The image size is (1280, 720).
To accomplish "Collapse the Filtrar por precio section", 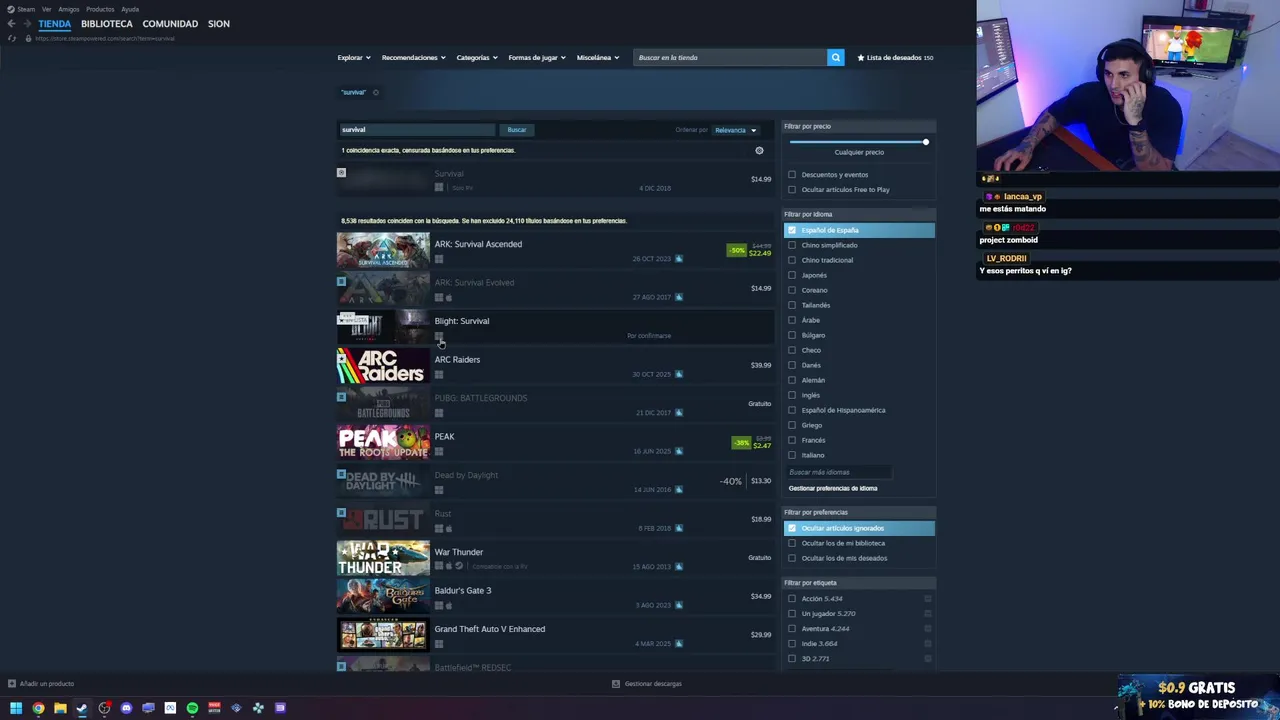I will point(859,126).
